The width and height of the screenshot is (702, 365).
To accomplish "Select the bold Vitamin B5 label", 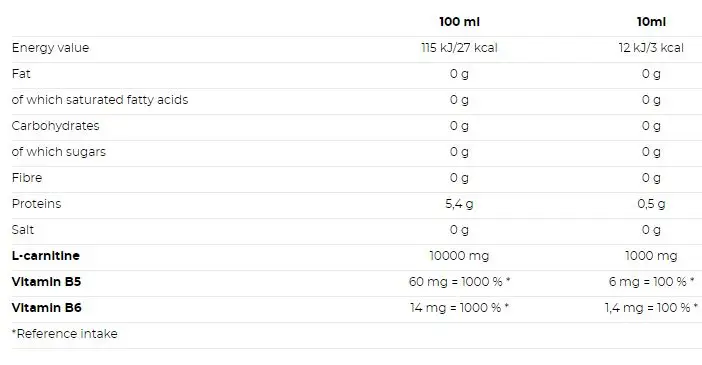I will pyautogui.click(x=47, y=282).
